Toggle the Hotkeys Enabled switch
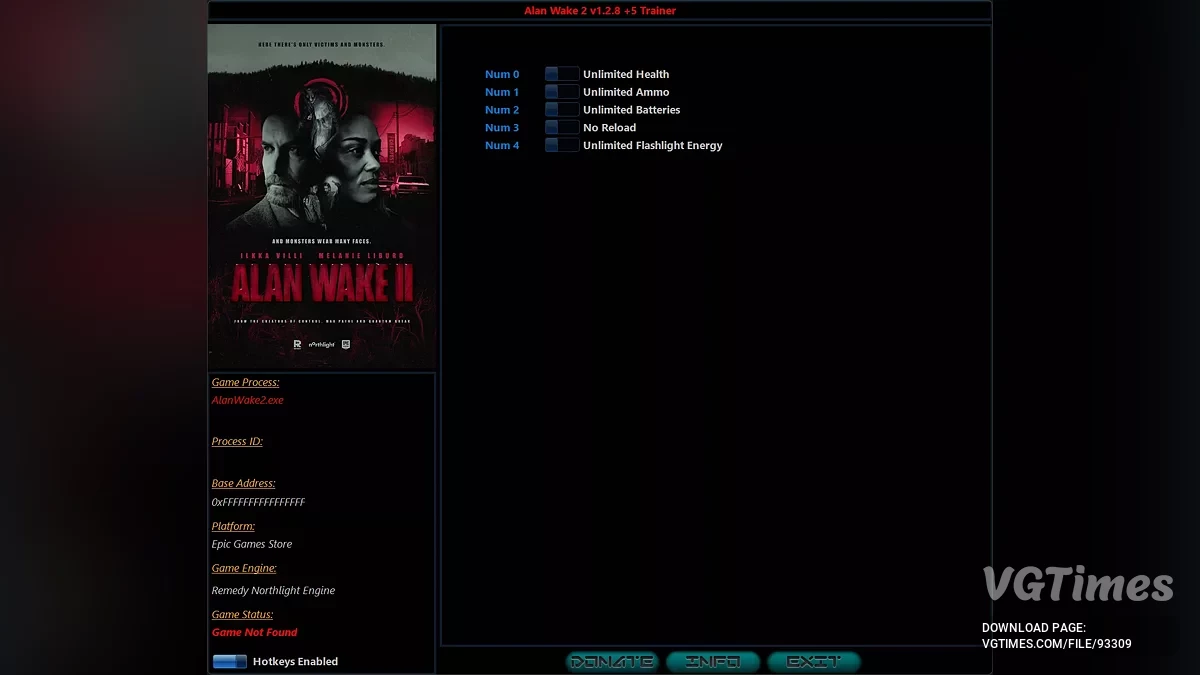The height and width of the screenshot is (675, 1200). click(x=230, y=662)
